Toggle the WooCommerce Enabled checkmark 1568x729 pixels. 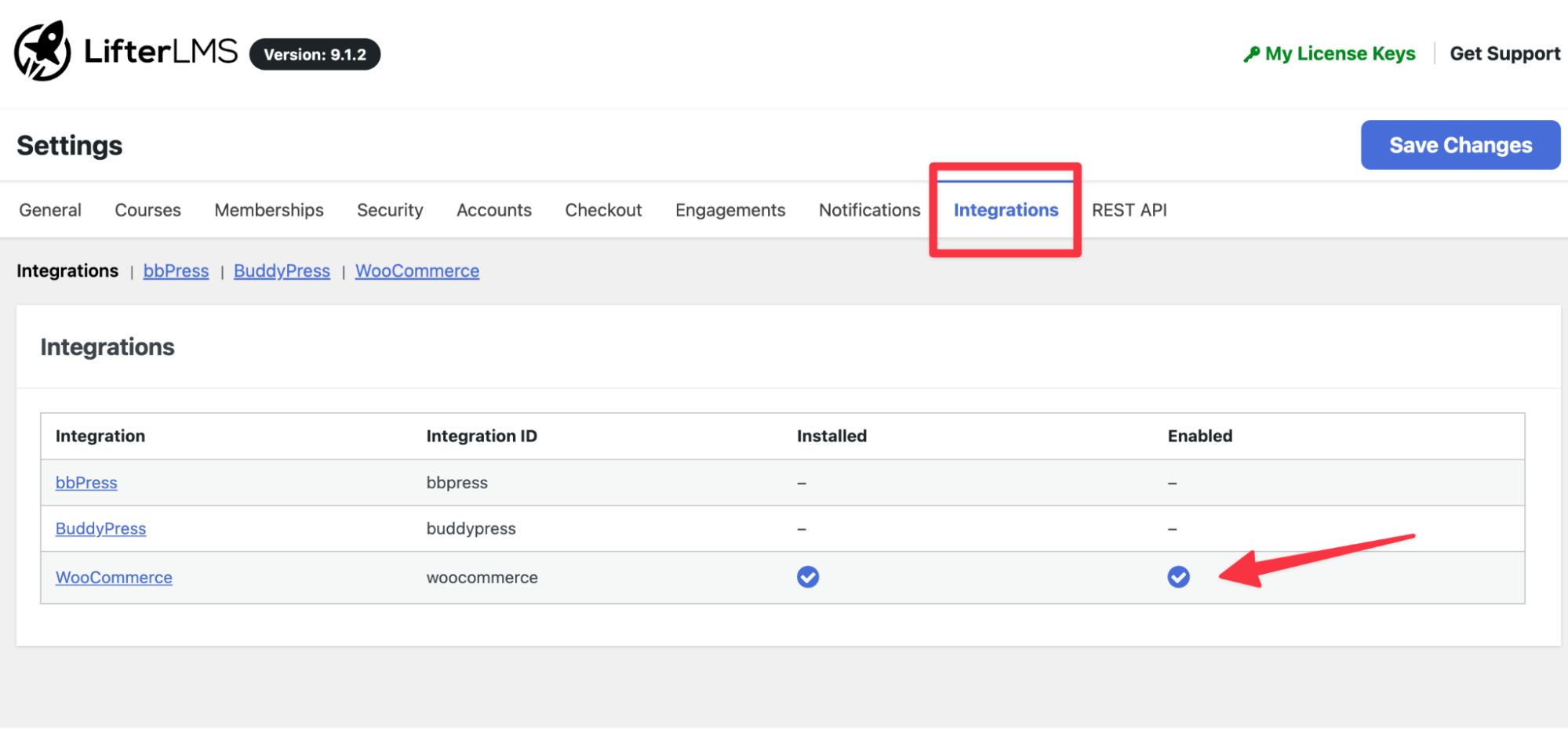pos(1177,577)
